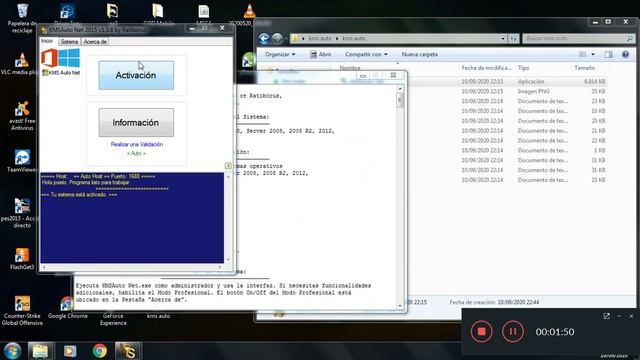The width and height of the screenshot is (640, 360).
Task: Click Abrir in Explorer toolbar
Action: pyautogui.click(x=320, y=54)
